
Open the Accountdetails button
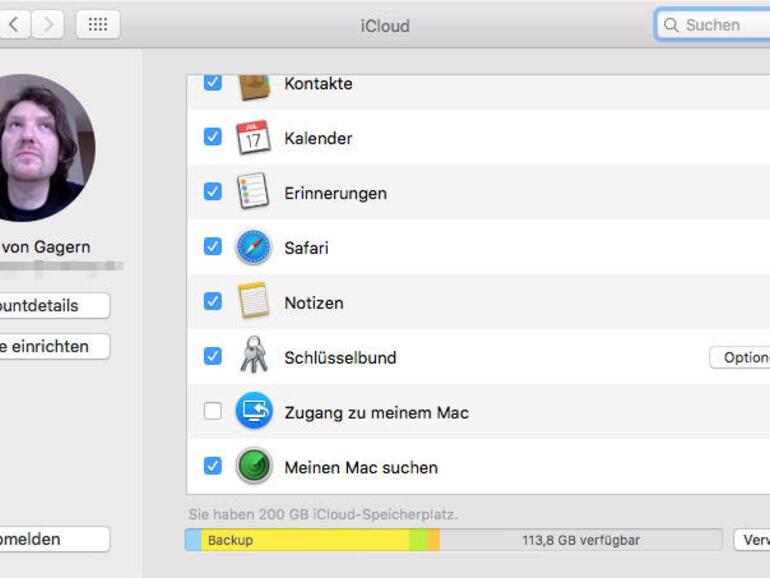coord(52,305)
